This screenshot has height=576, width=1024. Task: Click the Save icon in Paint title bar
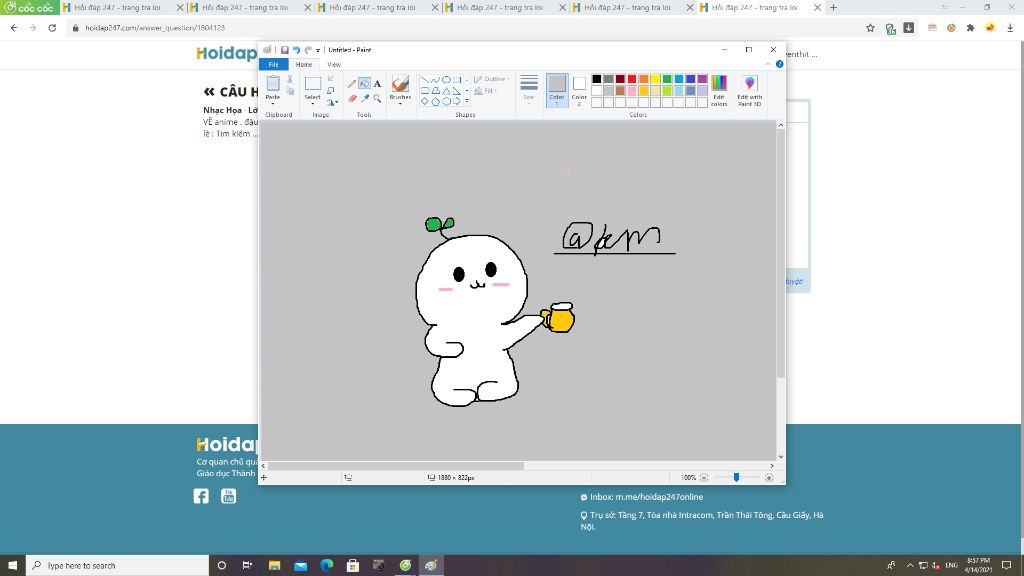285,50
